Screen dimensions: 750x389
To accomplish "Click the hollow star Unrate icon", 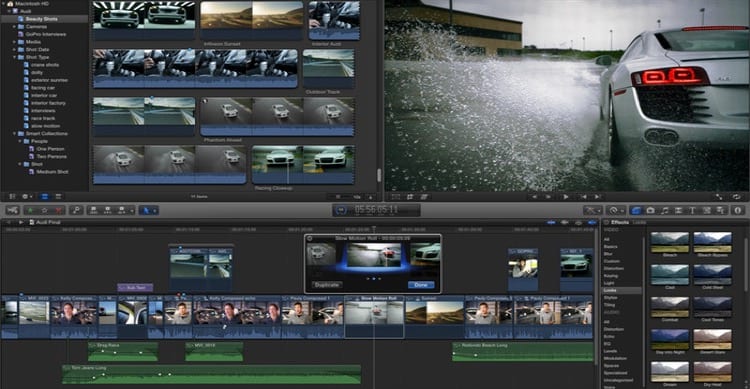I will (44, 210).
